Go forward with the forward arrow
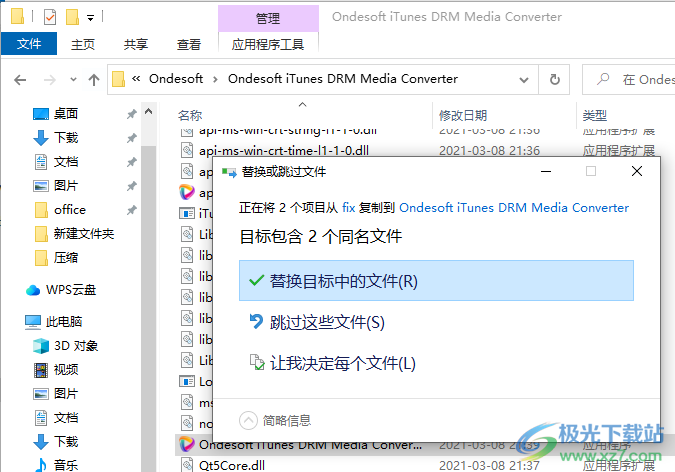The image size is (675, 472). point(50,80)
